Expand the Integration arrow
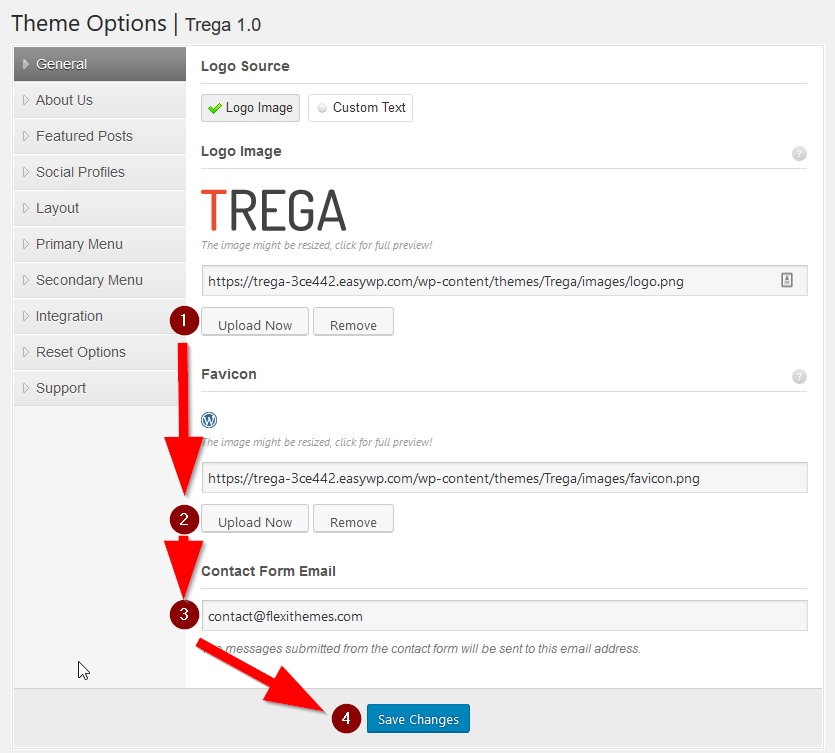835x753 pixels. coord(26,316)
